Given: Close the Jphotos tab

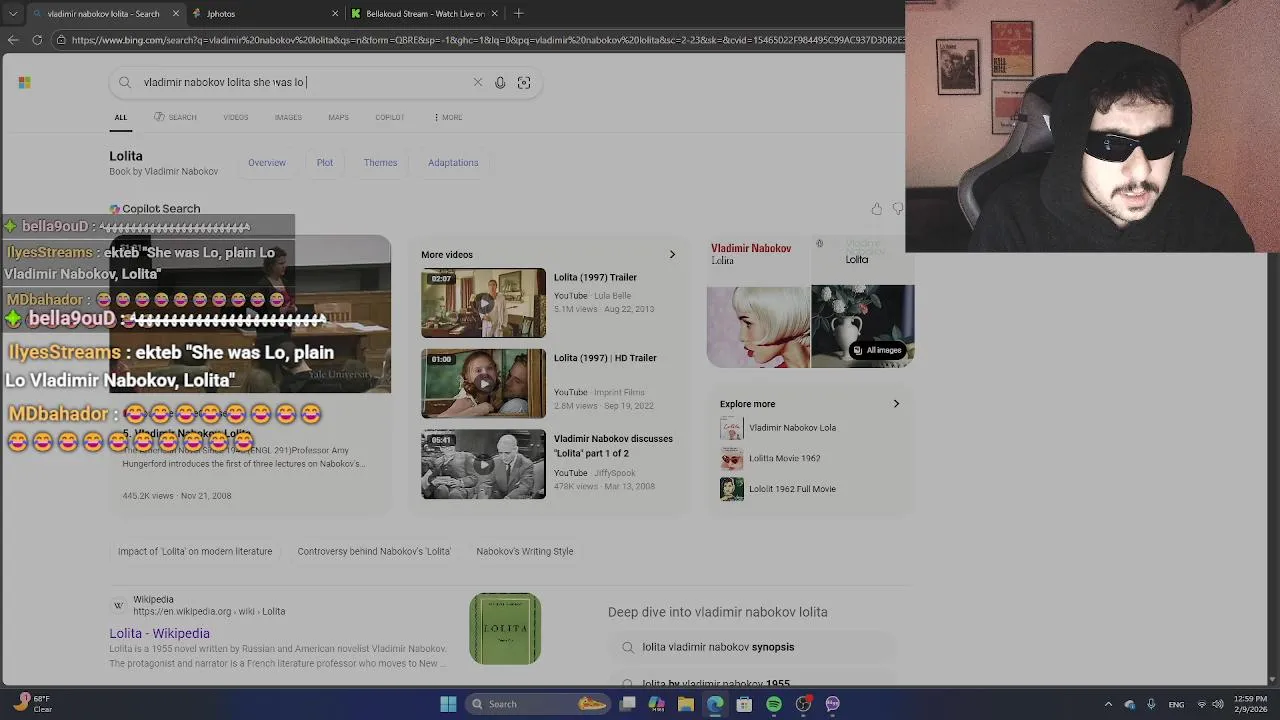Looking at the screenshot, I should point(335,14).
